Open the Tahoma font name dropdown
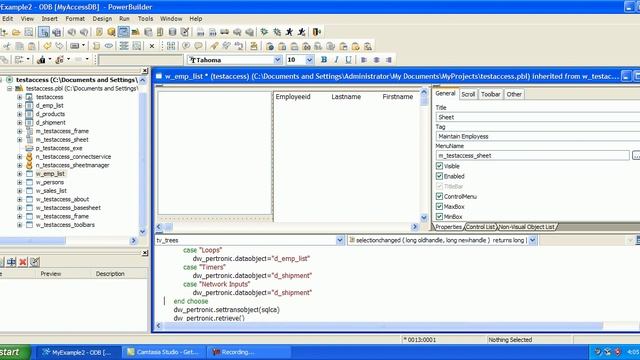The width and height of the screenshot is (640, 360). 278,60
